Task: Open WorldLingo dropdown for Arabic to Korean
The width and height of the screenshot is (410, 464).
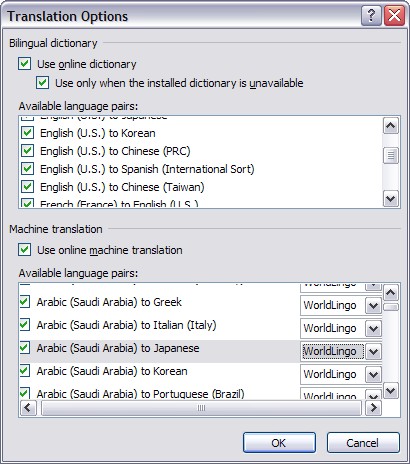Action: 373,374
